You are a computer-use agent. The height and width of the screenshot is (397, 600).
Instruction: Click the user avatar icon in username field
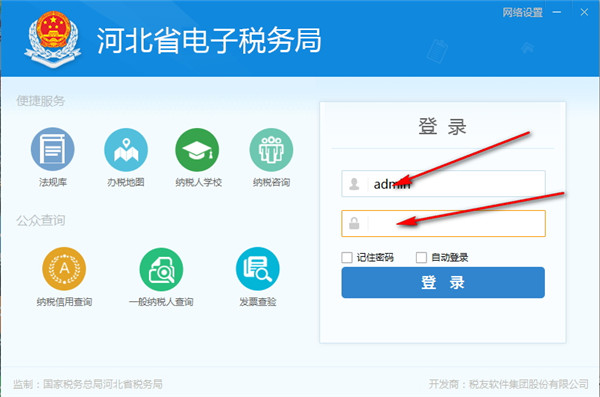(354, 184)
